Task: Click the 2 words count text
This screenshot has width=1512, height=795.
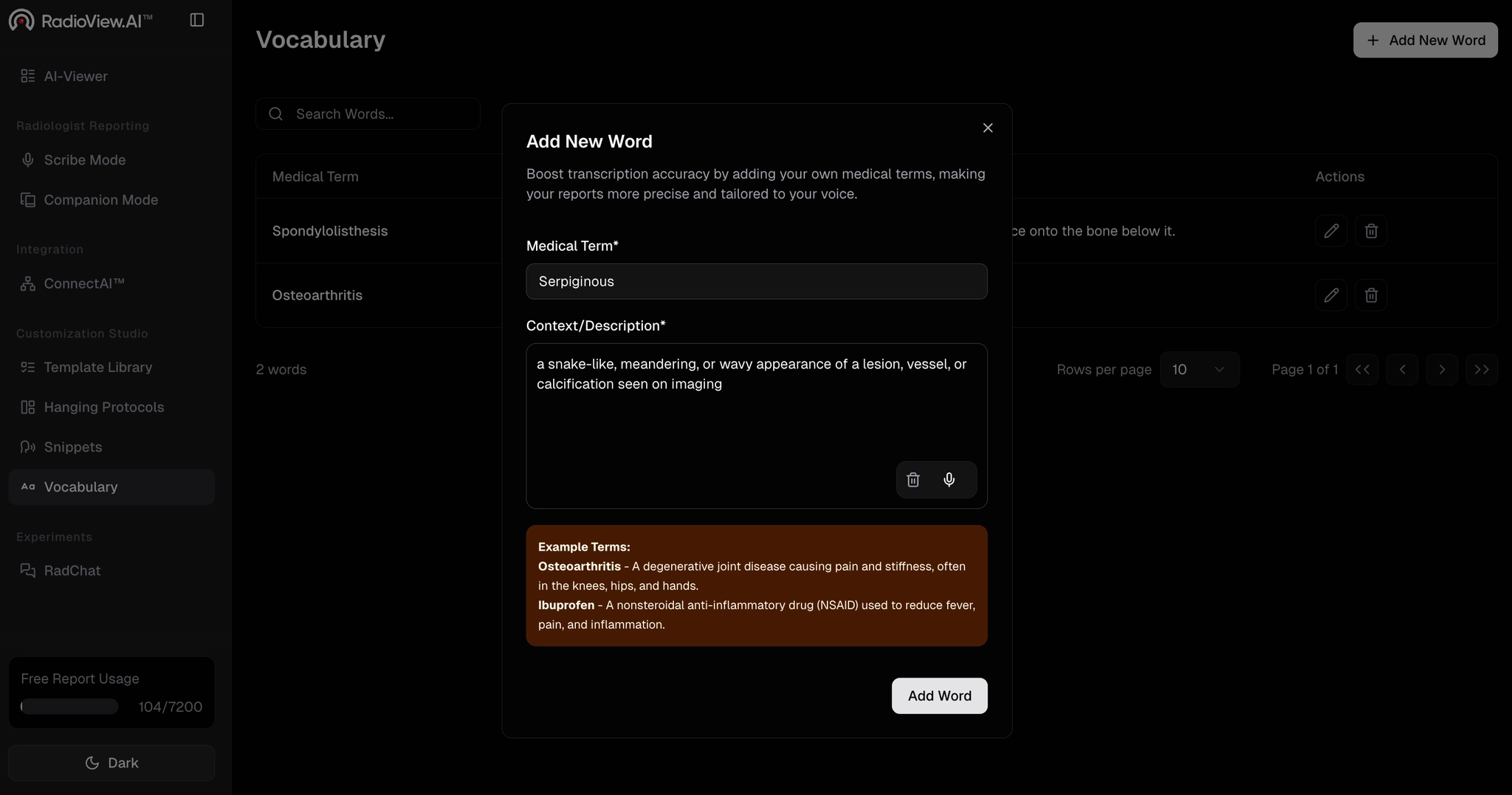Action: 281,369
